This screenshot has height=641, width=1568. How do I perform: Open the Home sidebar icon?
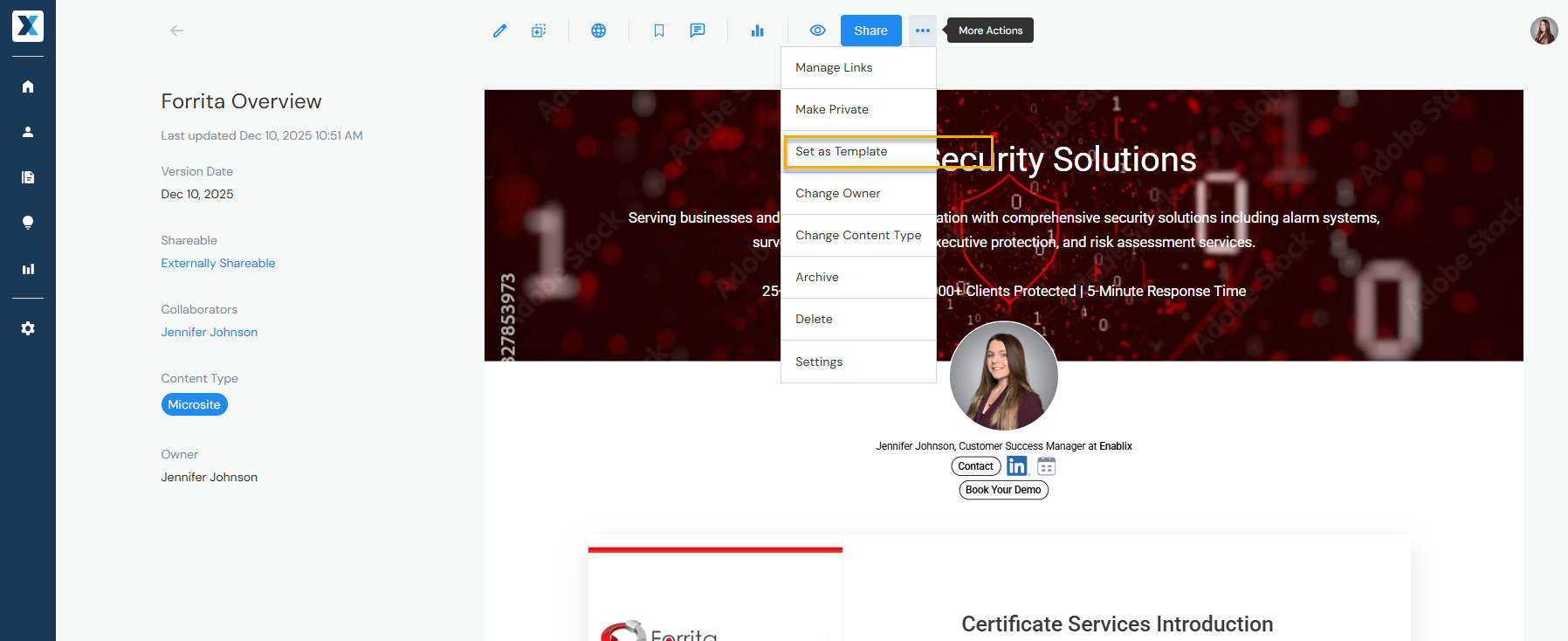(x=28, y=86)
